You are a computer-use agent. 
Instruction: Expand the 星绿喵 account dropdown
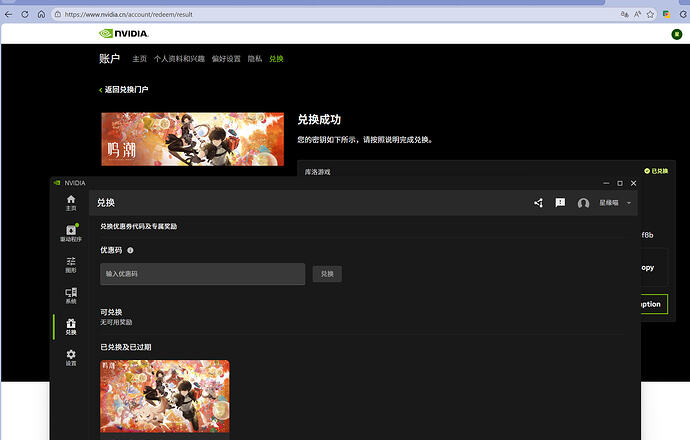click(x=629, y=203)
